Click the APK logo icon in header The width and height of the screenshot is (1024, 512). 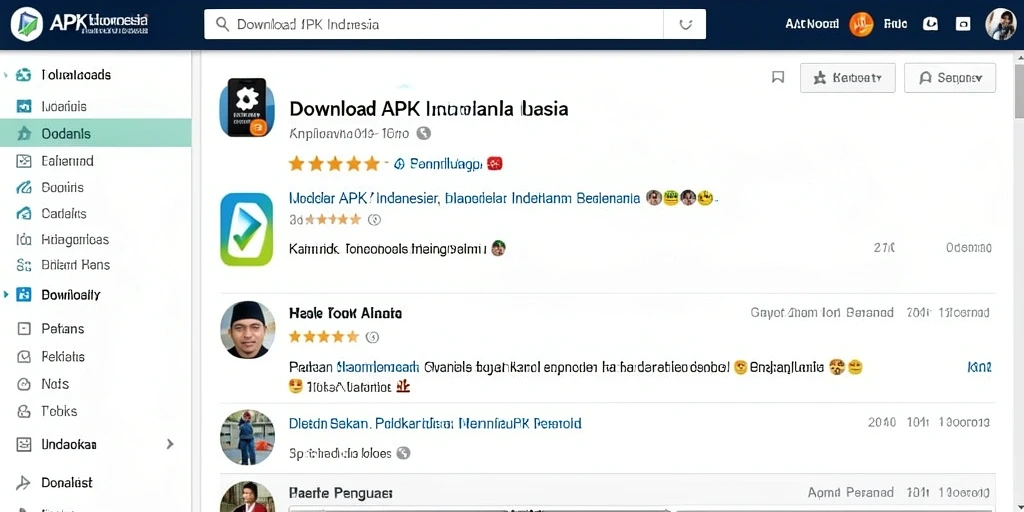click(27, 25)
